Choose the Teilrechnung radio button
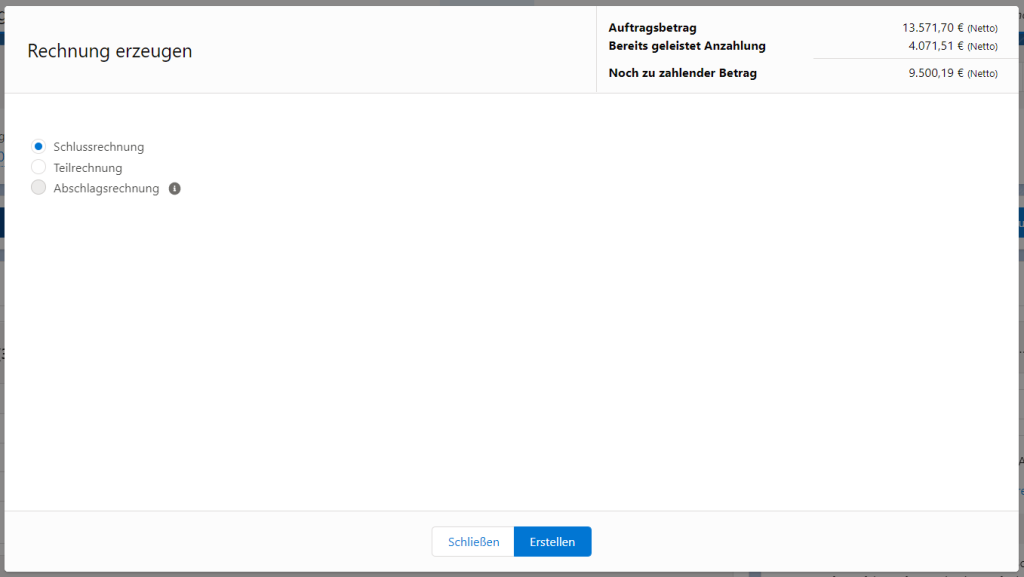 coord(39,167)
